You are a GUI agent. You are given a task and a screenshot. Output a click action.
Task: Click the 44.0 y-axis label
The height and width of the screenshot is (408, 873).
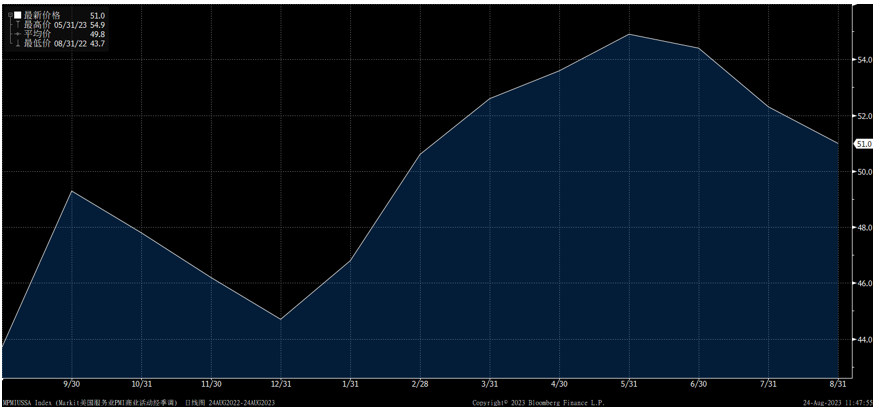(x=863, y=340)
